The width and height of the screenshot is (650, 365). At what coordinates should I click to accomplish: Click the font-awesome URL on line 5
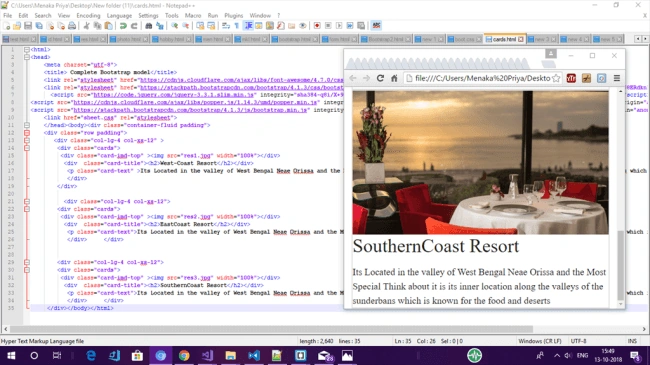241,80
